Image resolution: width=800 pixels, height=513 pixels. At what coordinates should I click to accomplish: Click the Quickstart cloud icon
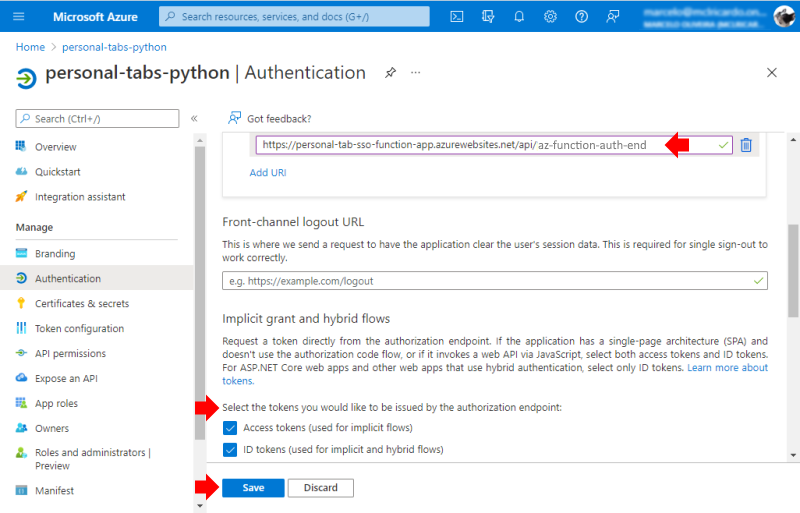[21, 172]
